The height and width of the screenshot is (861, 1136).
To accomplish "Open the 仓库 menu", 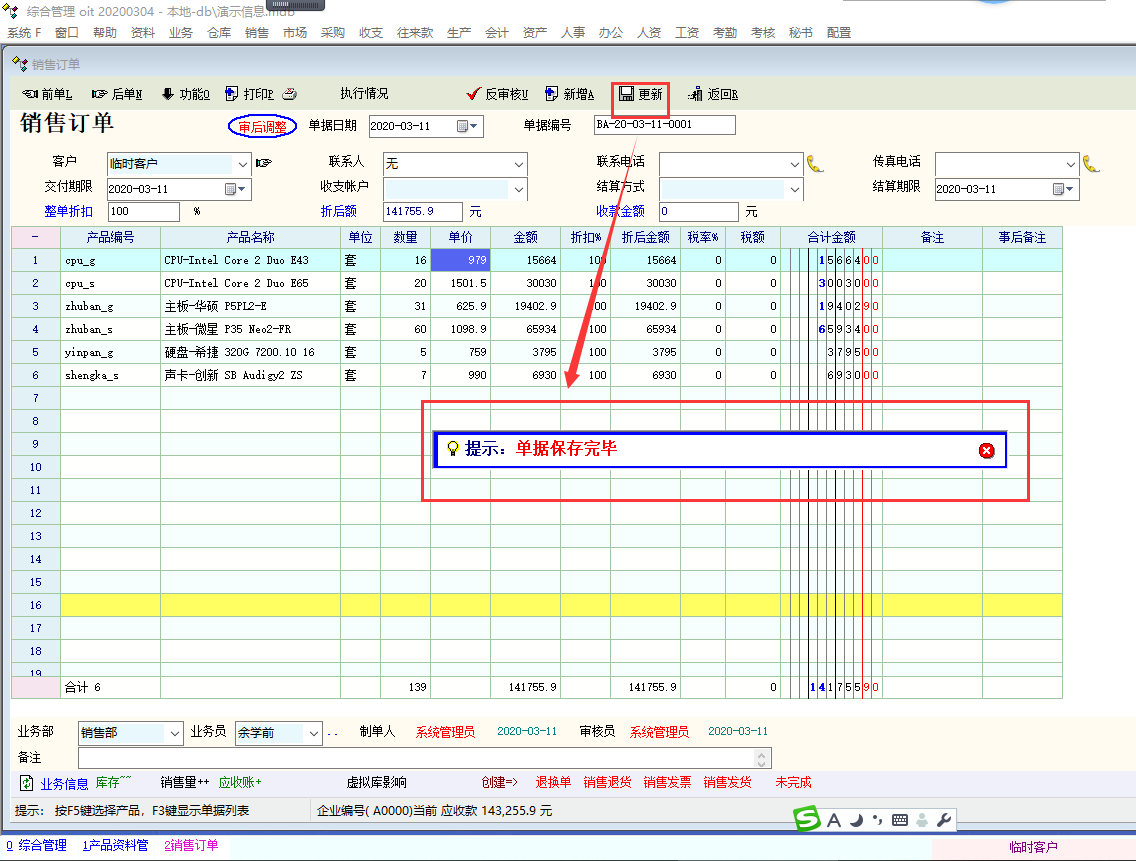I will [219, 32].
